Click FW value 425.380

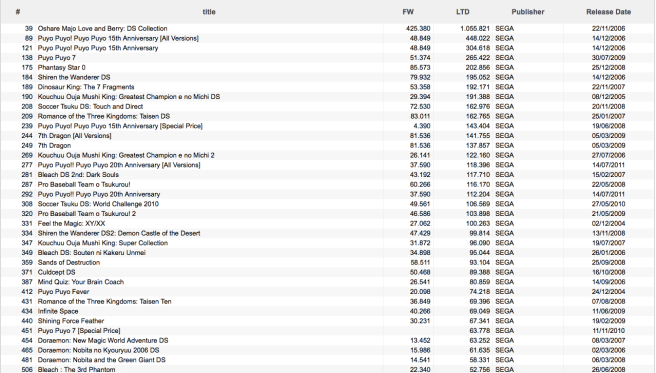(x=418, y=28)
